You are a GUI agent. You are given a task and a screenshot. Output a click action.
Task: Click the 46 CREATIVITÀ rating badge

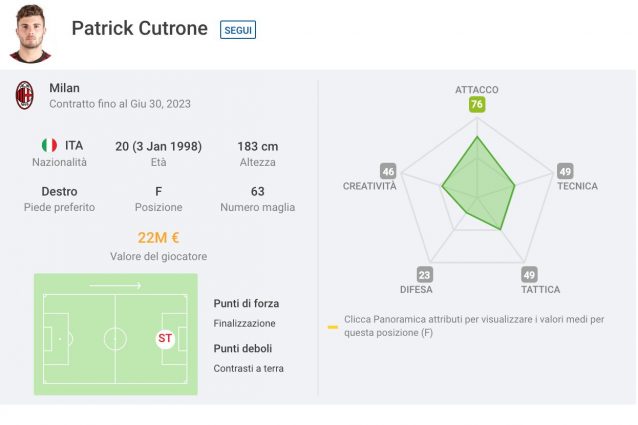coord(388,171)
